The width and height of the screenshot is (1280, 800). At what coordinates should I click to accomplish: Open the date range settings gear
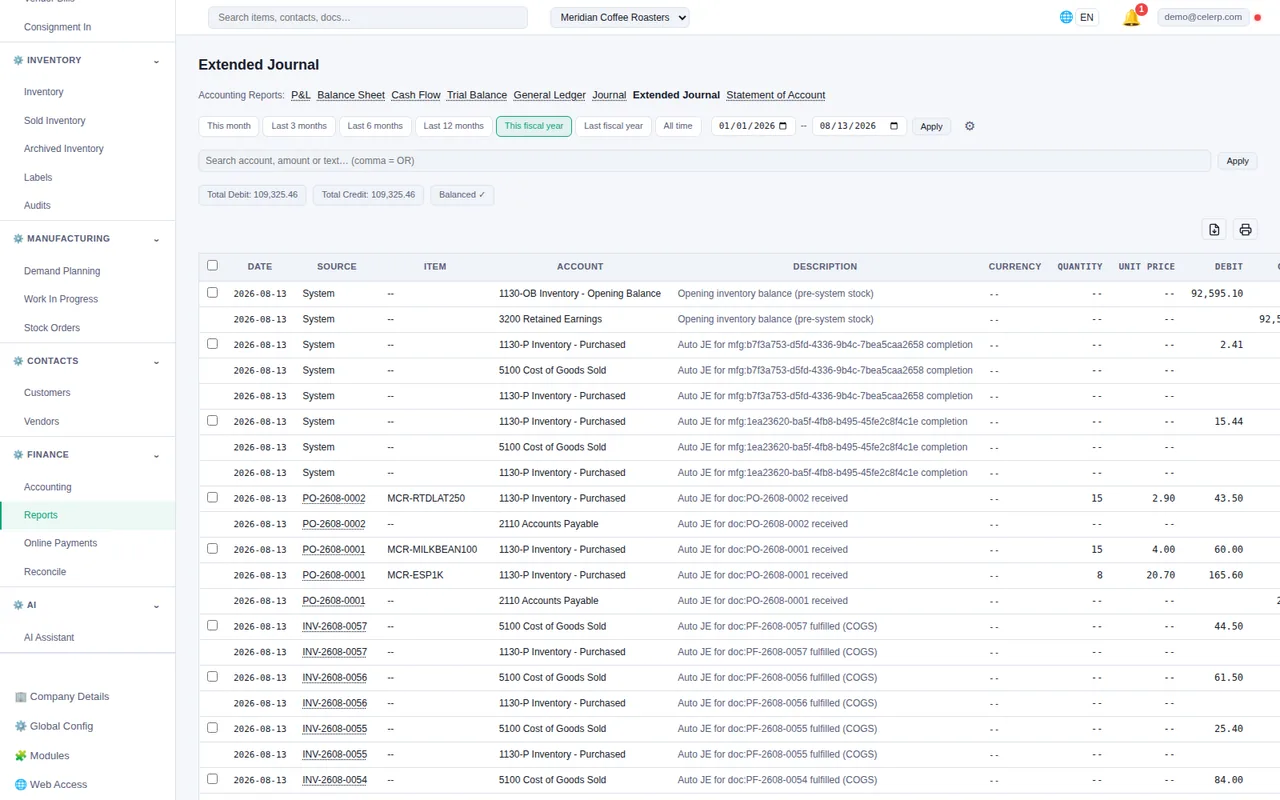(x=969, y=126)
